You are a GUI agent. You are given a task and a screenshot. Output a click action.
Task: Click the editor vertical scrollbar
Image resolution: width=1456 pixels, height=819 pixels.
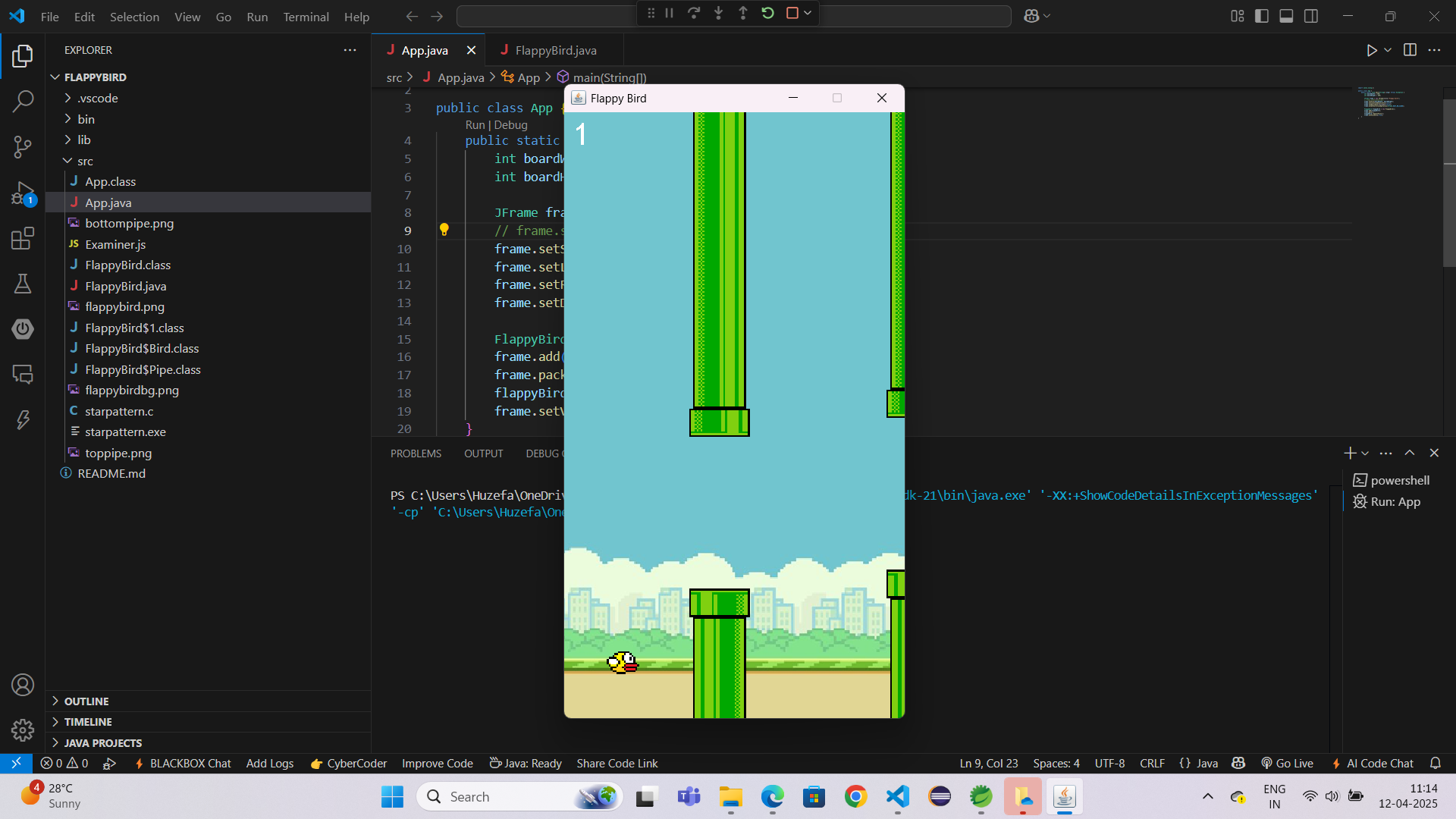pyautogui.click(x=1449, y=182)
